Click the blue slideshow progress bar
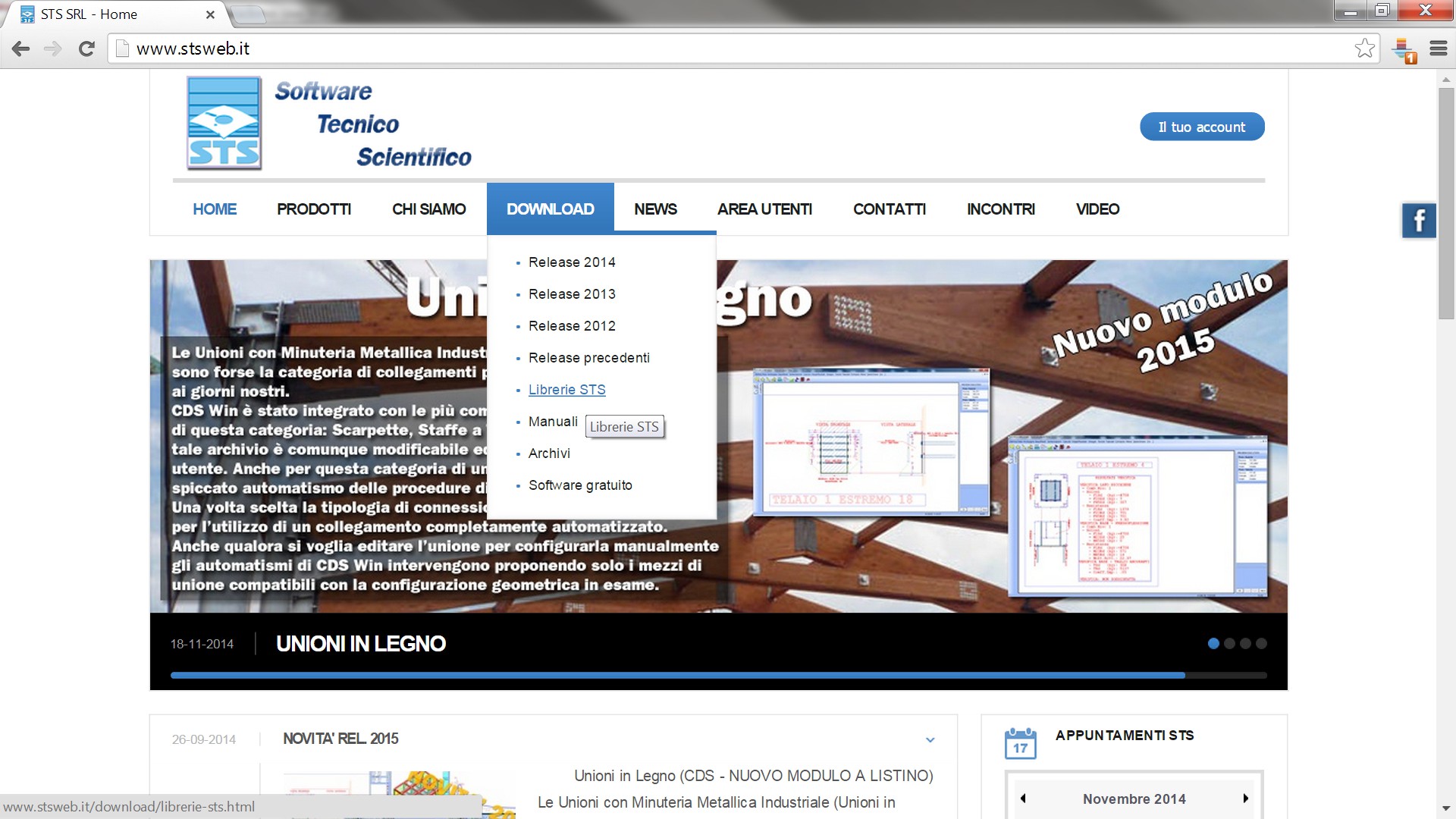The height and width of the screenshot is (819, 1456). pos(677,675)
